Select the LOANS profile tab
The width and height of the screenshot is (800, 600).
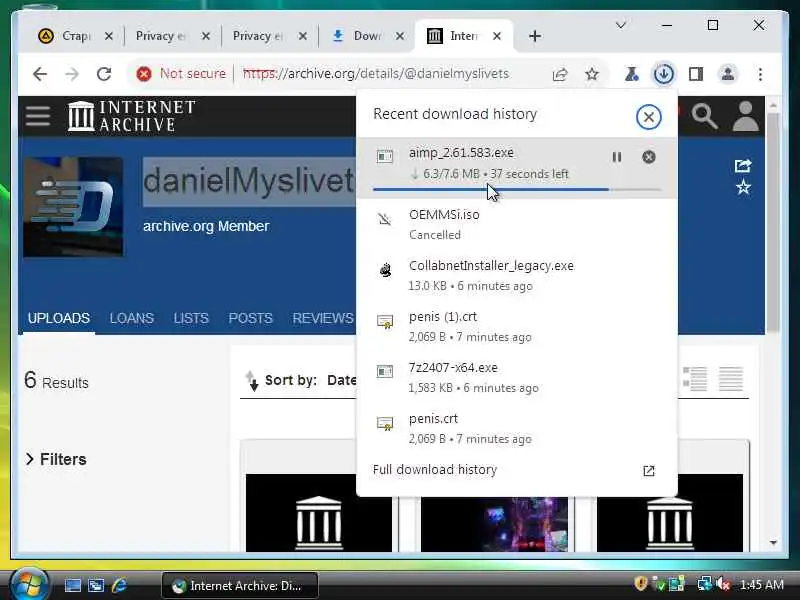[x=132, y=318]
